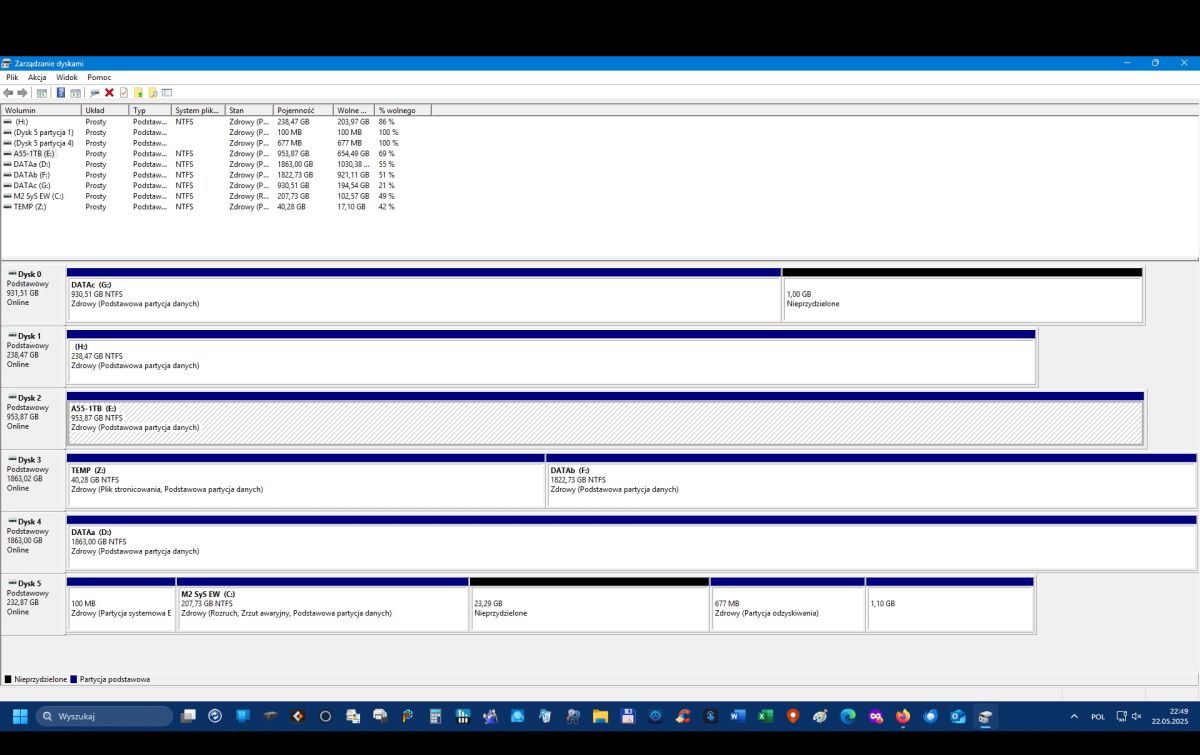Viewport: 1200px width, 755px height.
Task: Sort by the % wolnego column header
Action: (403, 110)
